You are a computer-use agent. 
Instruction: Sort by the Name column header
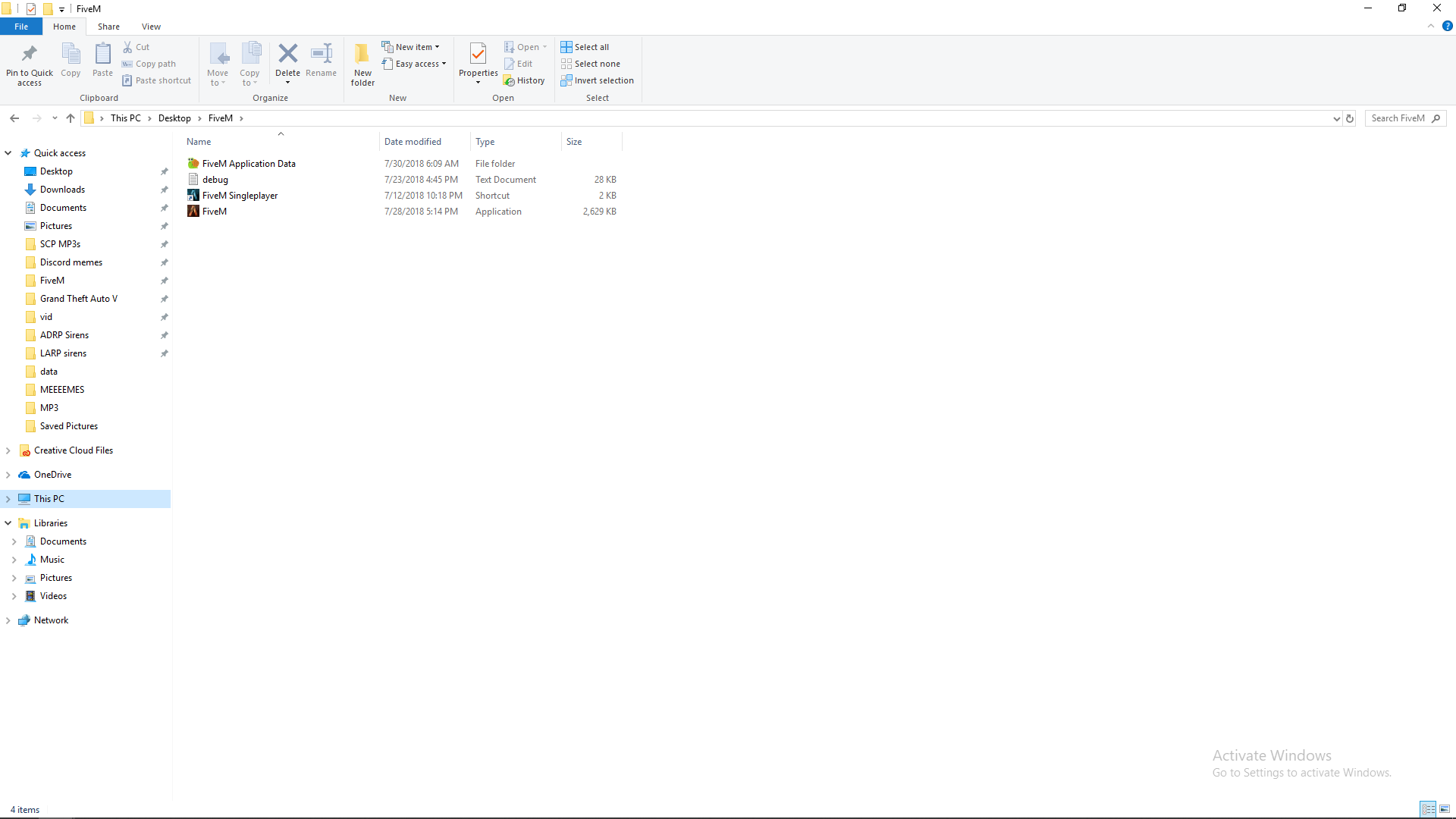tap(281, 142)
